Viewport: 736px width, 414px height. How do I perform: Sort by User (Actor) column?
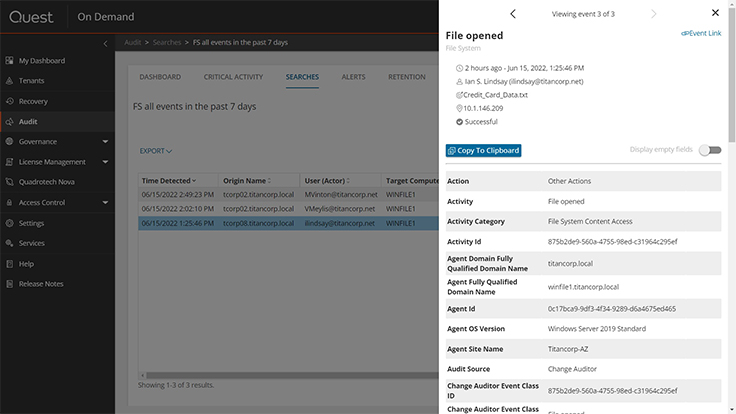tap(327, 181)
